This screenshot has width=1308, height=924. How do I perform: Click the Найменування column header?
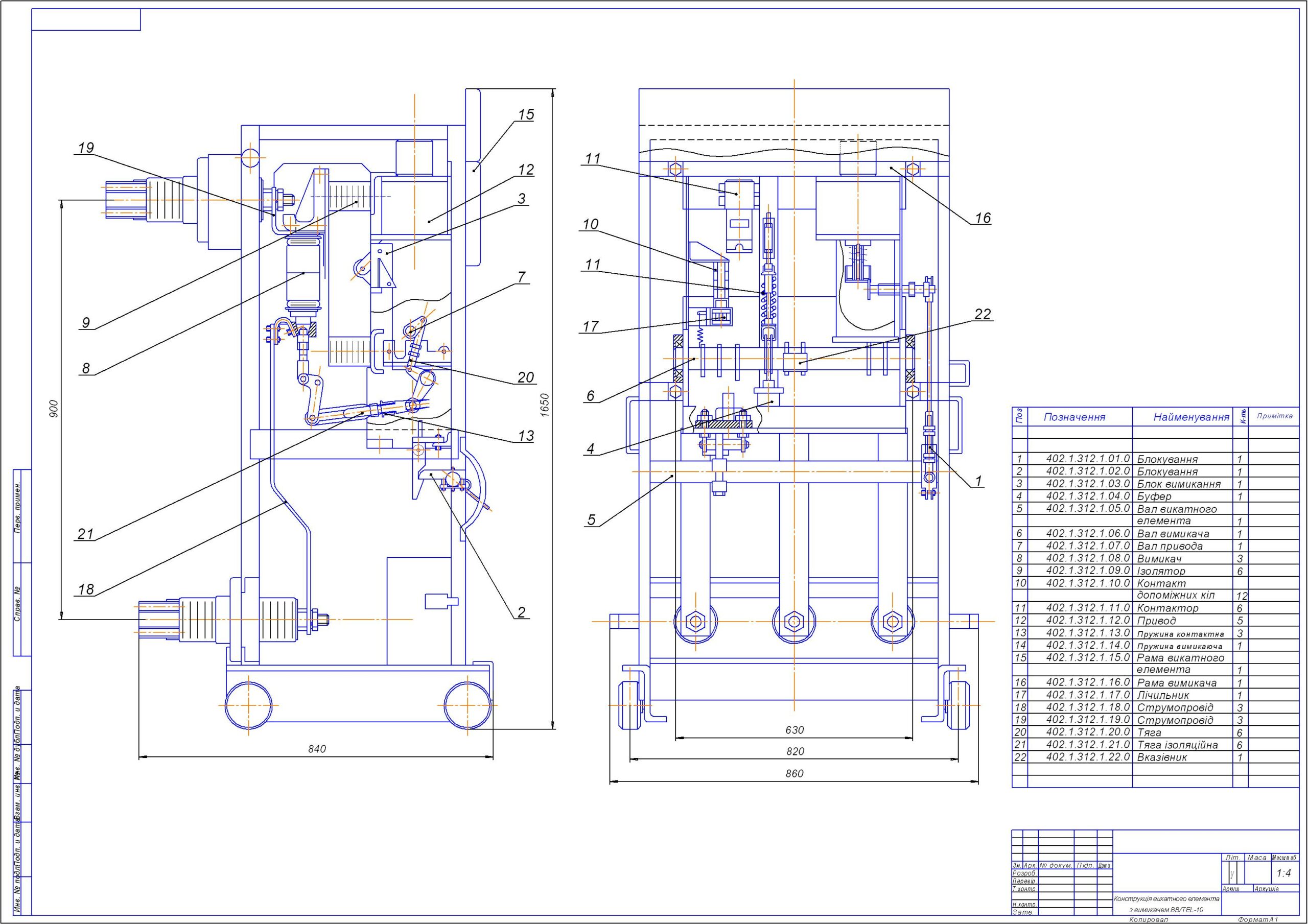1192,417
